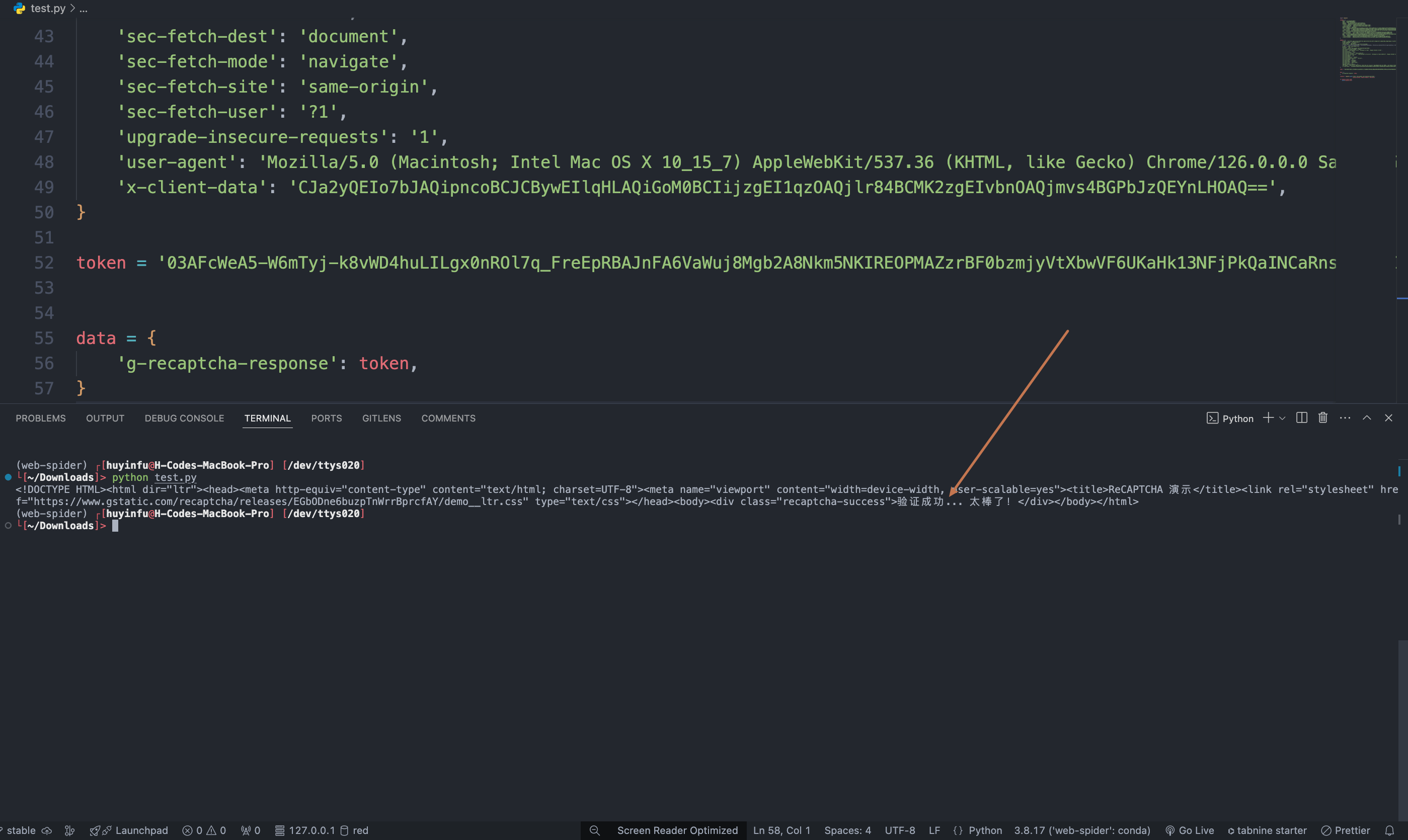Open the notifications bell in status bar
1408x840 pixels.
click(1389, 830)
